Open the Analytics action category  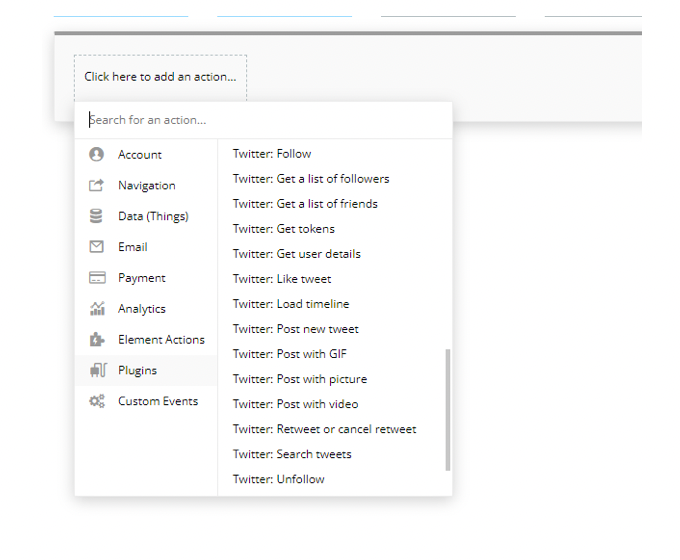pyautogui.click(x=146, y=308)
